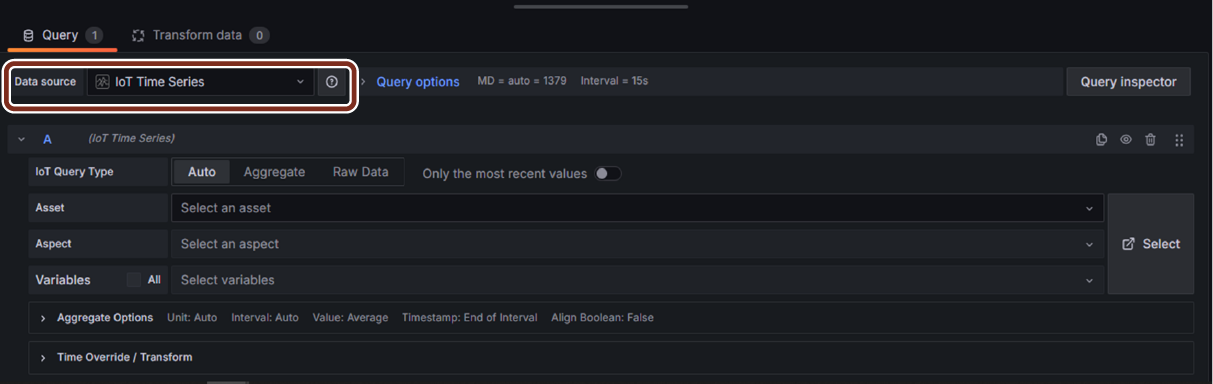This screenshot has width=1213, height=384.
Task: Click the IoT Time Series data source icon
Action: (102, 82)
